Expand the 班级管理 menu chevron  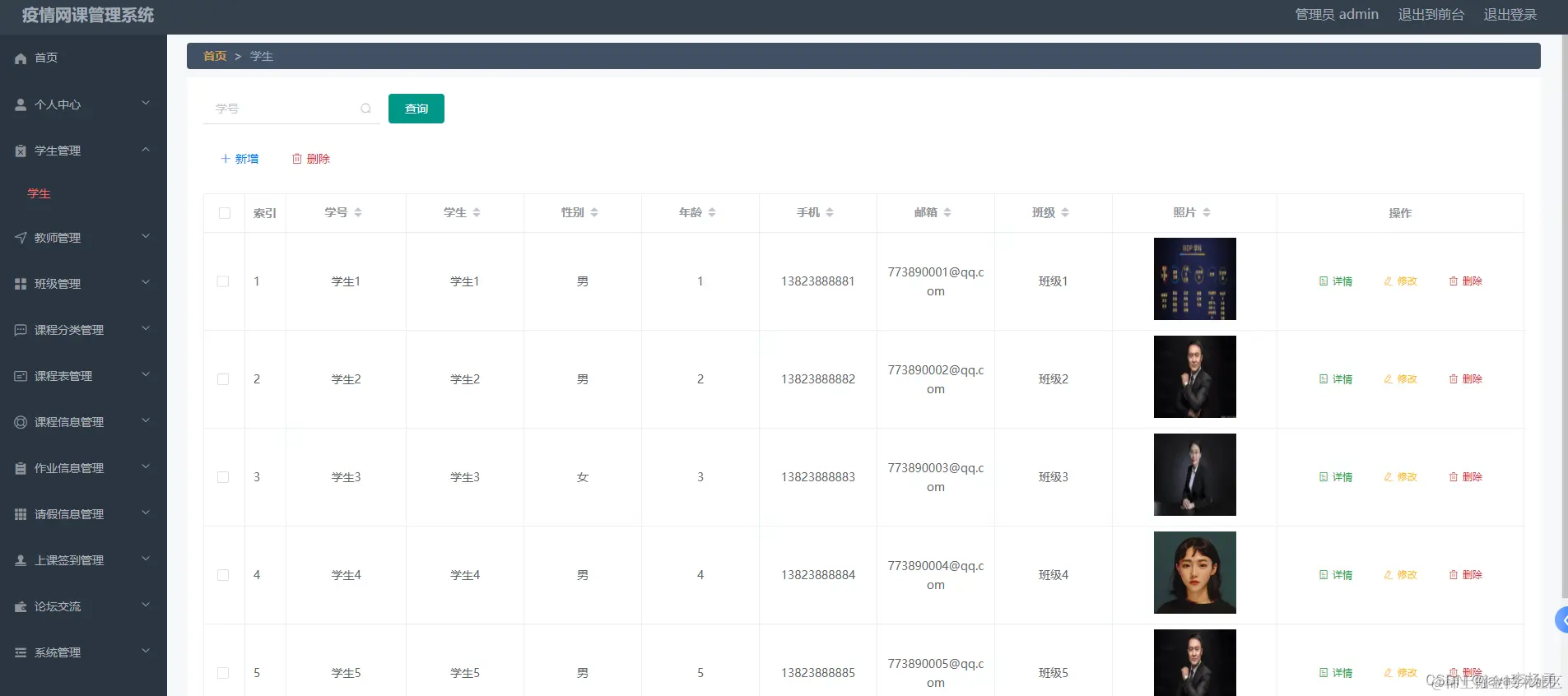pyautogui.click(x=146, y=282)
